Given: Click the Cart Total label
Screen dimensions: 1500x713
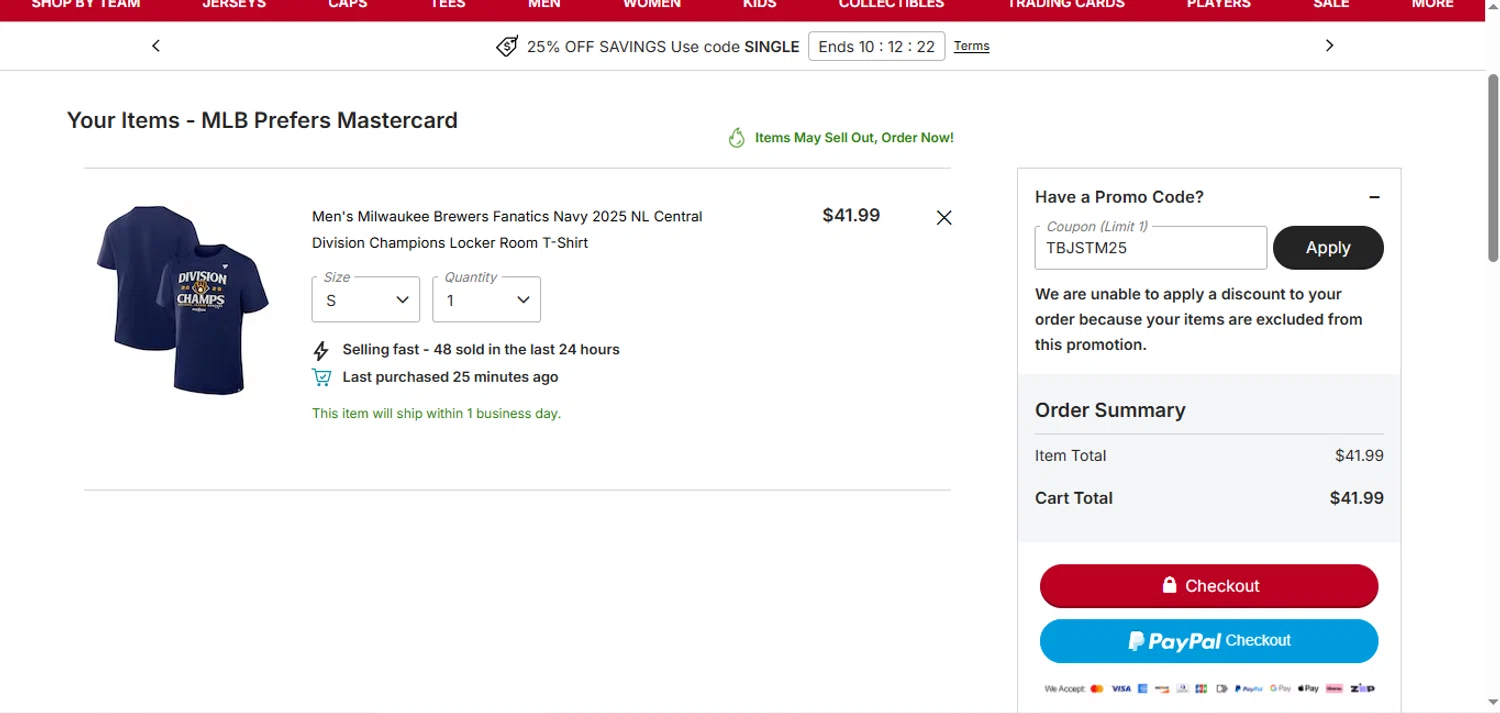Looking at the screenshot, I should [1074, 498].
